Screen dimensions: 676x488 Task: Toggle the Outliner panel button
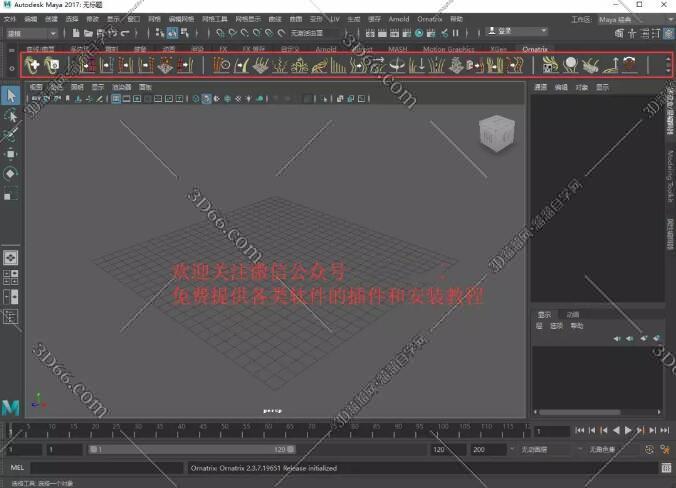click(x=11, y=317)
